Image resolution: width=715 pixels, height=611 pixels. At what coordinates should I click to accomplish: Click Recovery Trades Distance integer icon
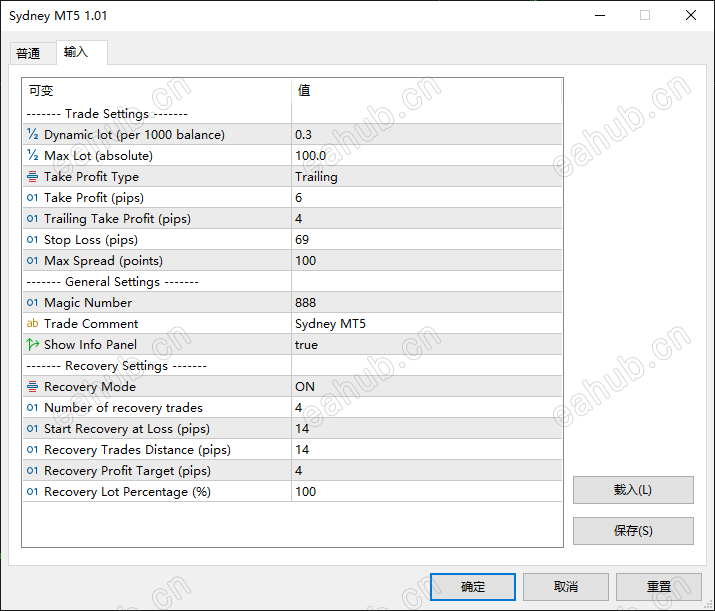point(32,449)
